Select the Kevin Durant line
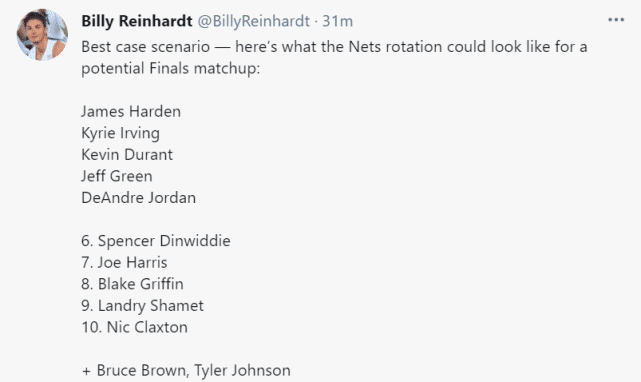This screenshot has height=382, width=641. tap(127, 155)
